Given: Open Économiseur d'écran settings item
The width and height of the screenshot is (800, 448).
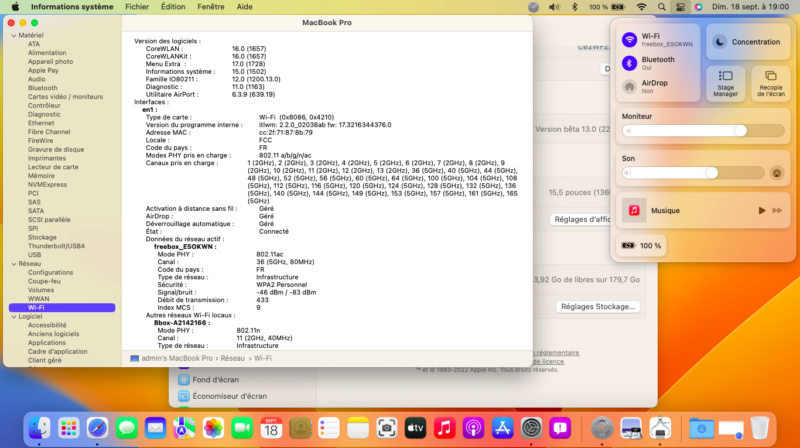Looking at the screenshot, I should (223, 396).
